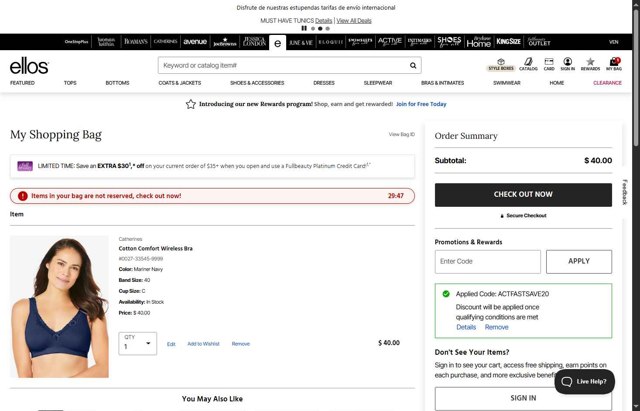
Task: Open the Catalog icon
Action: 528,64
